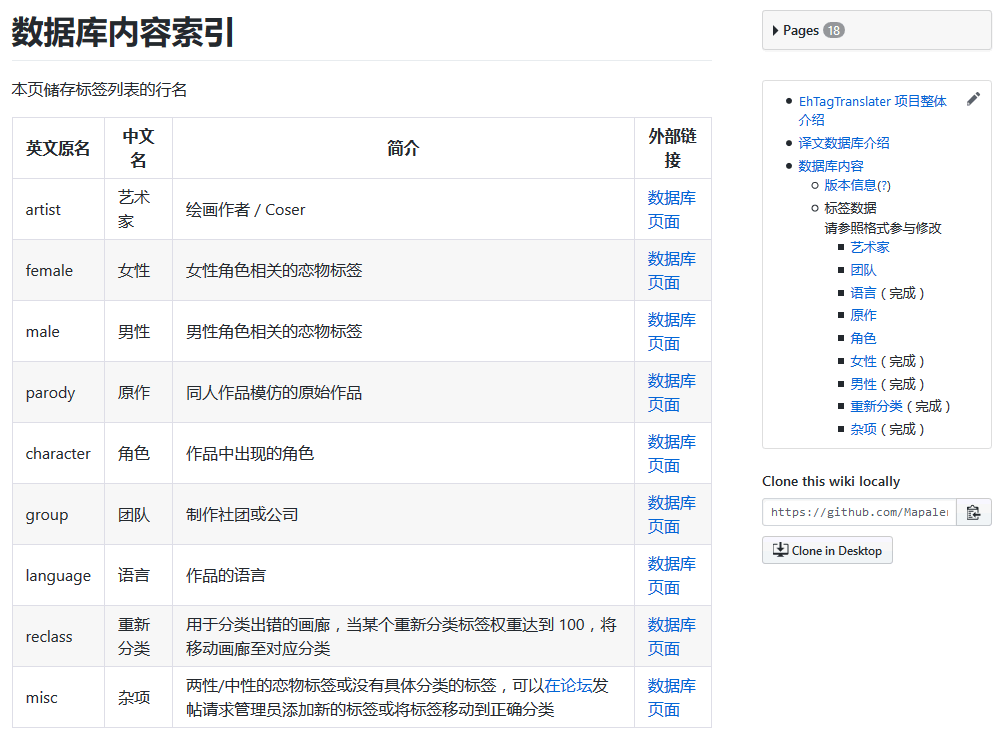Screen dimensions: 999x734
Task: Open the 男性 sidebar link
Action: [x=863, y=384]
